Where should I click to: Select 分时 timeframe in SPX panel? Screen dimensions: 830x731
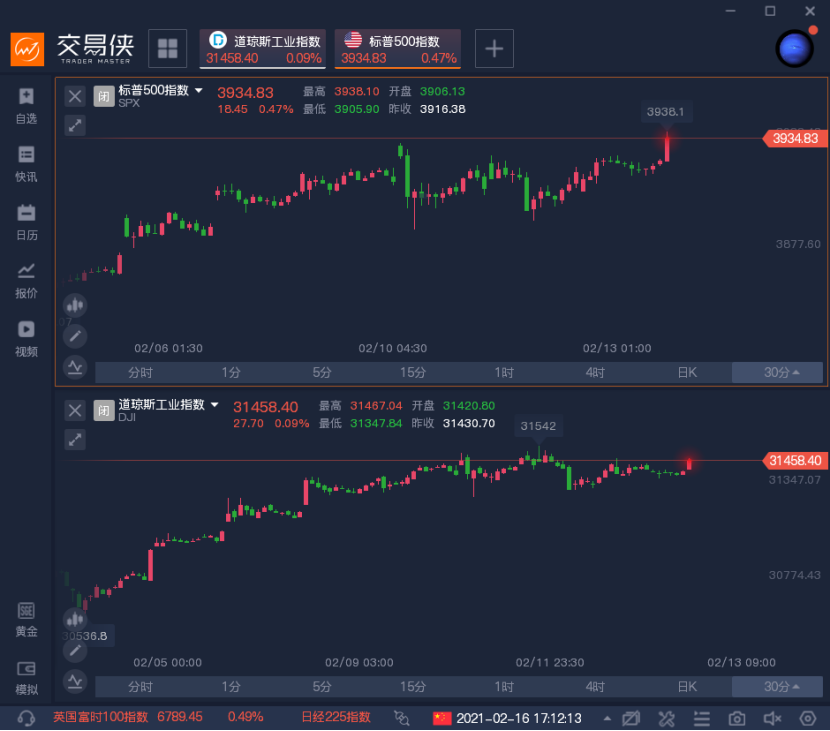coord(140,372)
